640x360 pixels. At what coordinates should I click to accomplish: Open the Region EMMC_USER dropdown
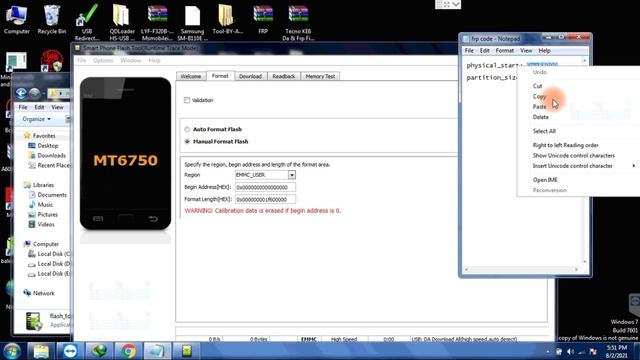tap(291, 175)
